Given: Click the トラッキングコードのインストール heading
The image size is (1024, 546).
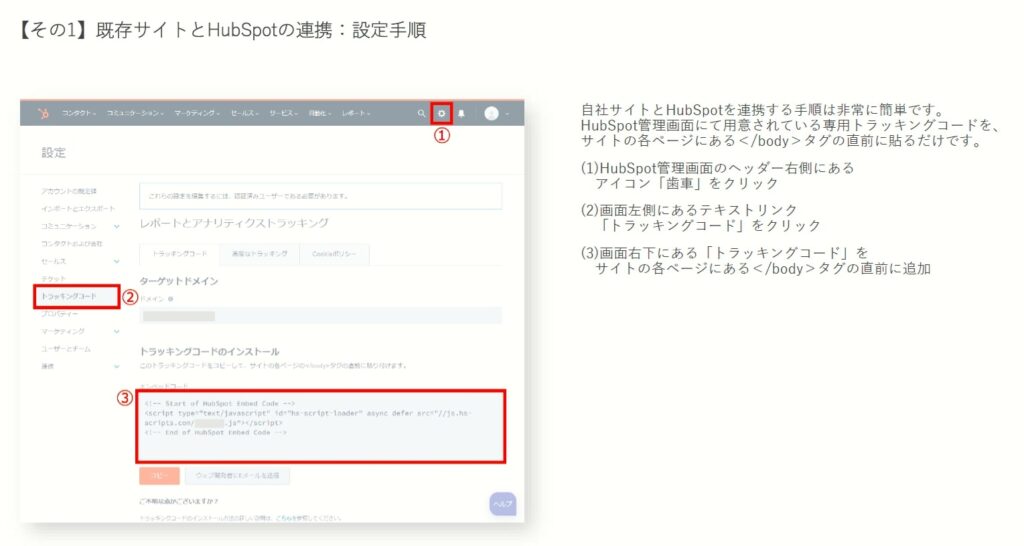Looking at the screenshot, I should (x=210, y=351).
